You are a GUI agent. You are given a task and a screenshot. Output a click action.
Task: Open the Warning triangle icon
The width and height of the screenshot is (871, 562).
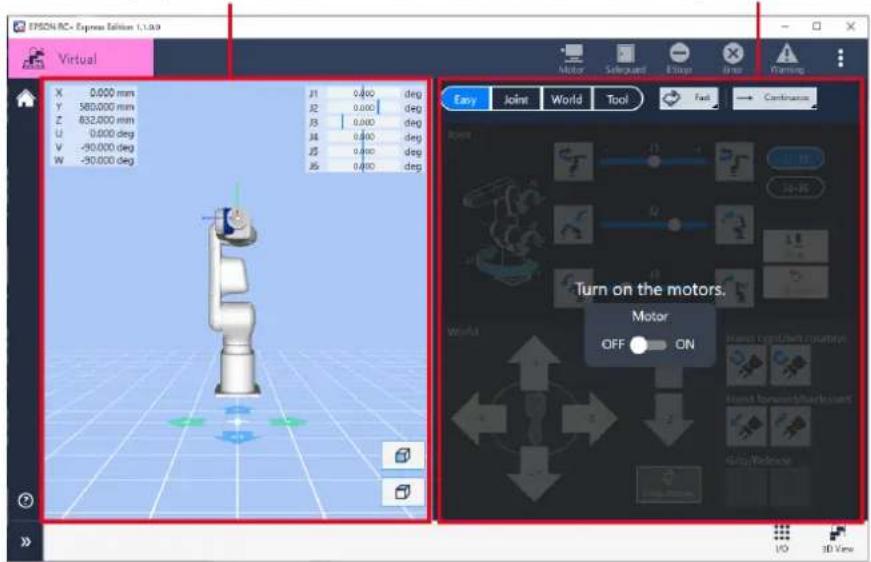coord(787,59)
